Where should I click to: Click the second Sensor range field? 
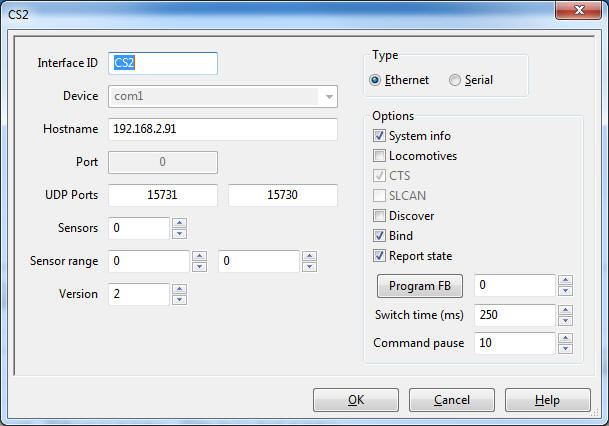pos(259,261)
